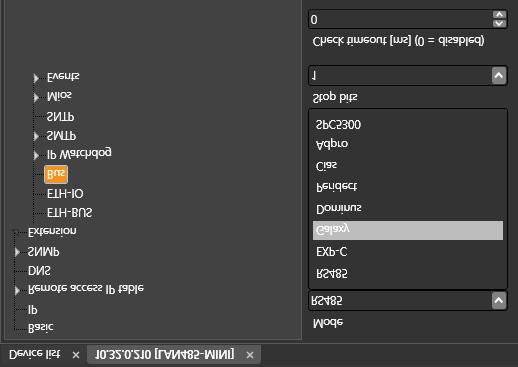Open the Basic settings item
518x367 pixels.
coord(40,328)
